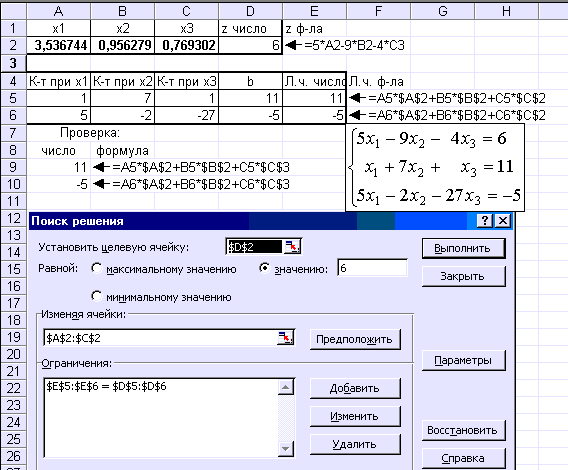Select column F header
Viewport: 568px width, 470px height.
point(379,11)
